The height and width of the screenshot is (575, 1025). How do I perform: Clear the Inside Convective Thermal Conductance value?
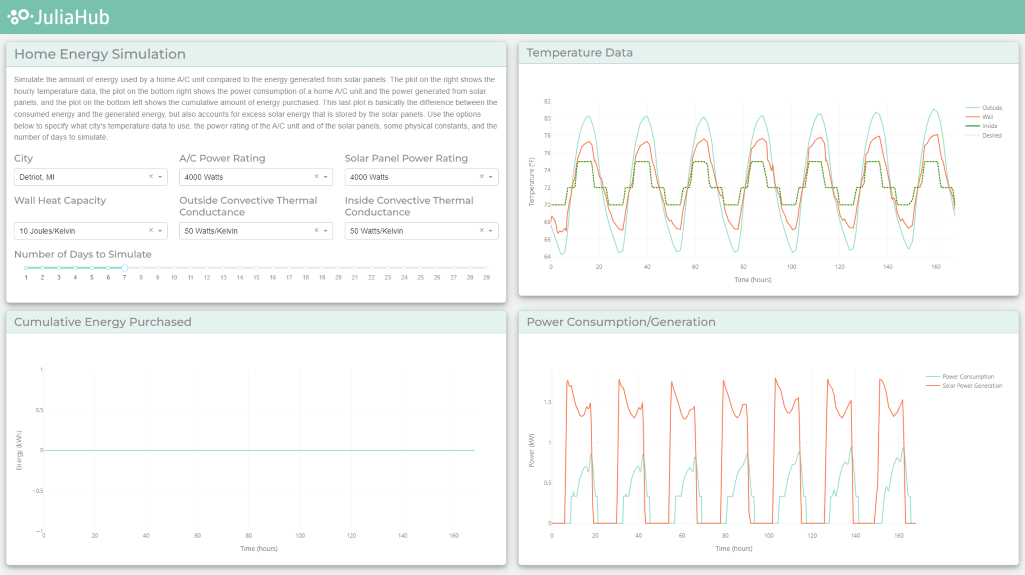click(481, 231)
